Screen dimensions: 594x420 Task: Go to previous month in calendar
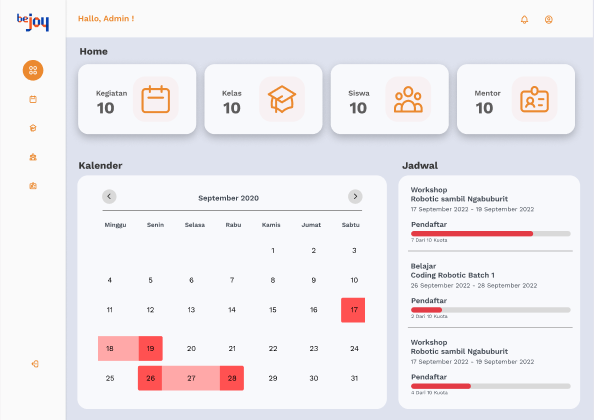(x=109, y=196)
